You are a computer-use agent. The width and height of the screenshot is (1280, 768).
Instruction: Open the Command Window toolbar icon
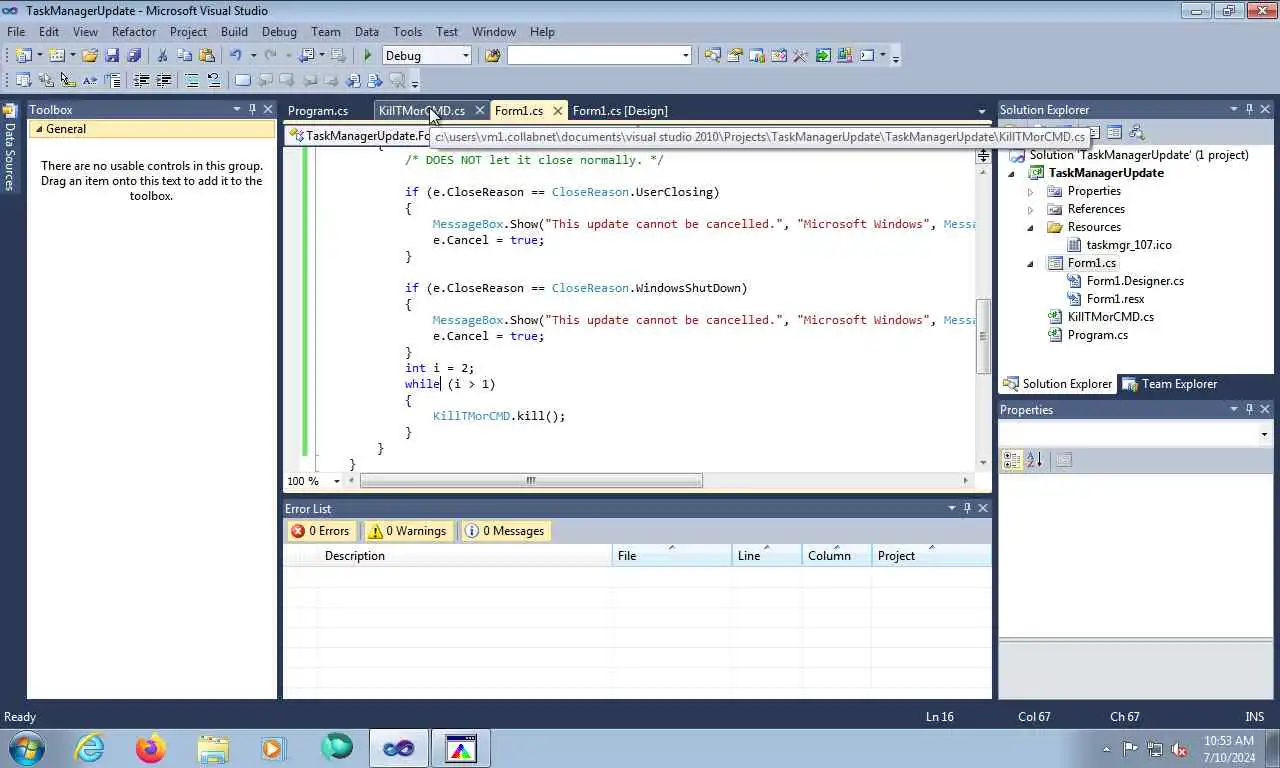[866, 56]
